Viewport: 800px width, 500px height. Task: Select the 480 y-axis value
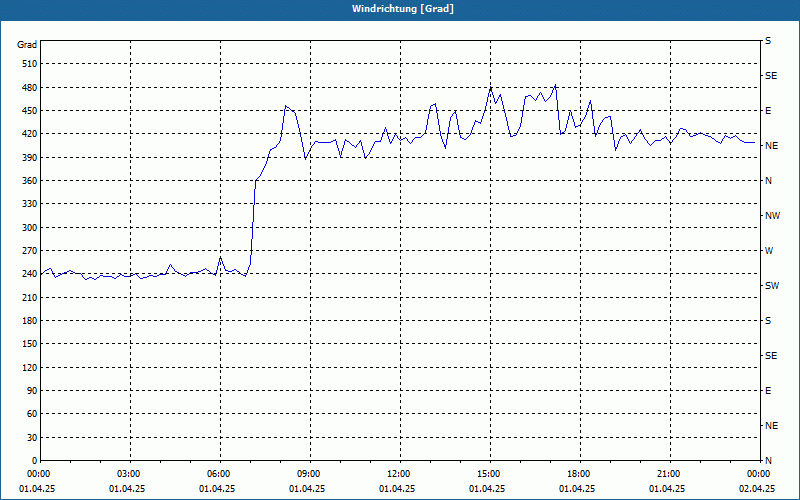pyautogui.click(x=30, y=88)
